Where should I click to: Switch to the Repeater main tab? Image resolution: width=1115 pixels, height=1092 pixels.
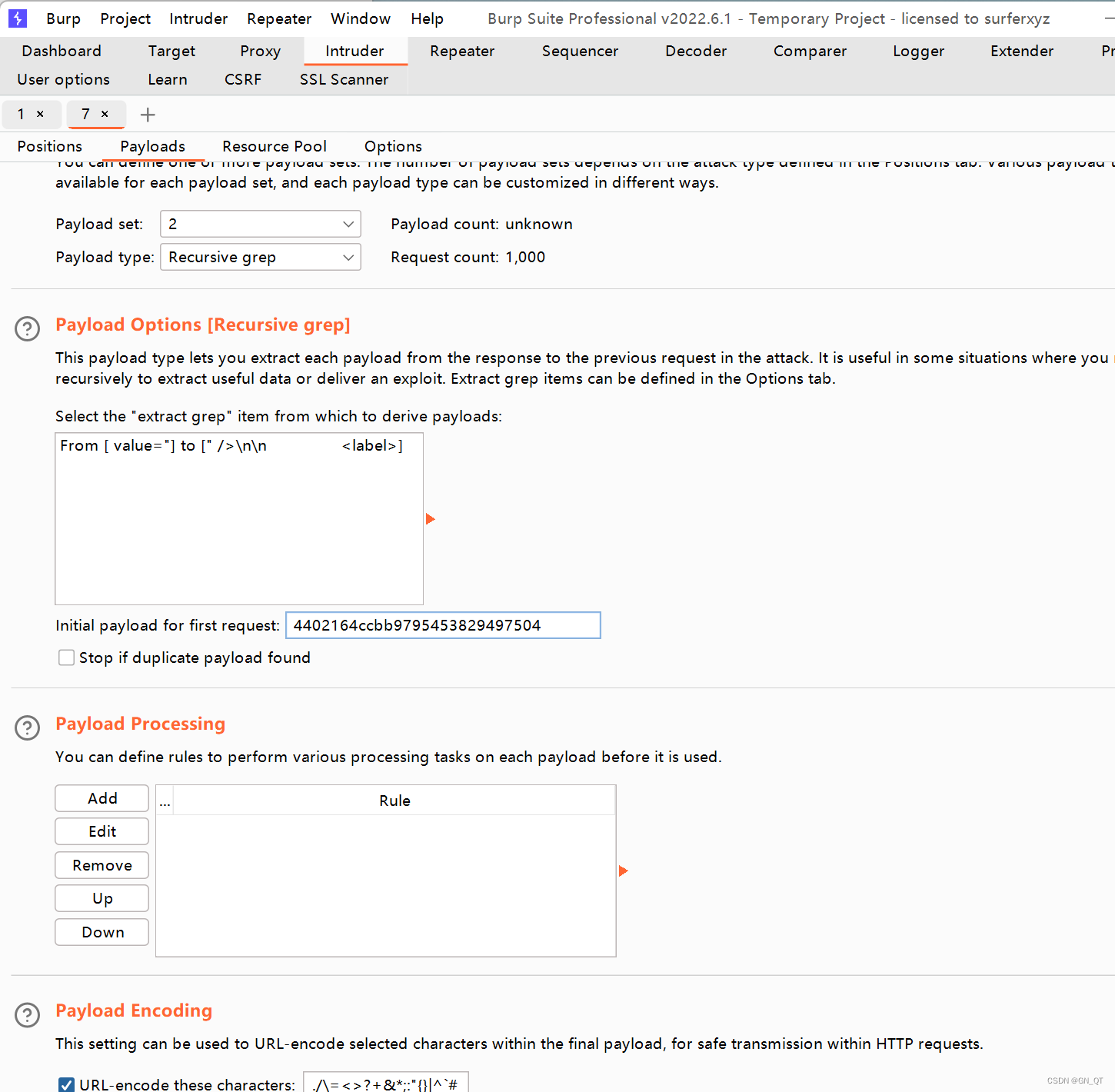tap(462, 51)
